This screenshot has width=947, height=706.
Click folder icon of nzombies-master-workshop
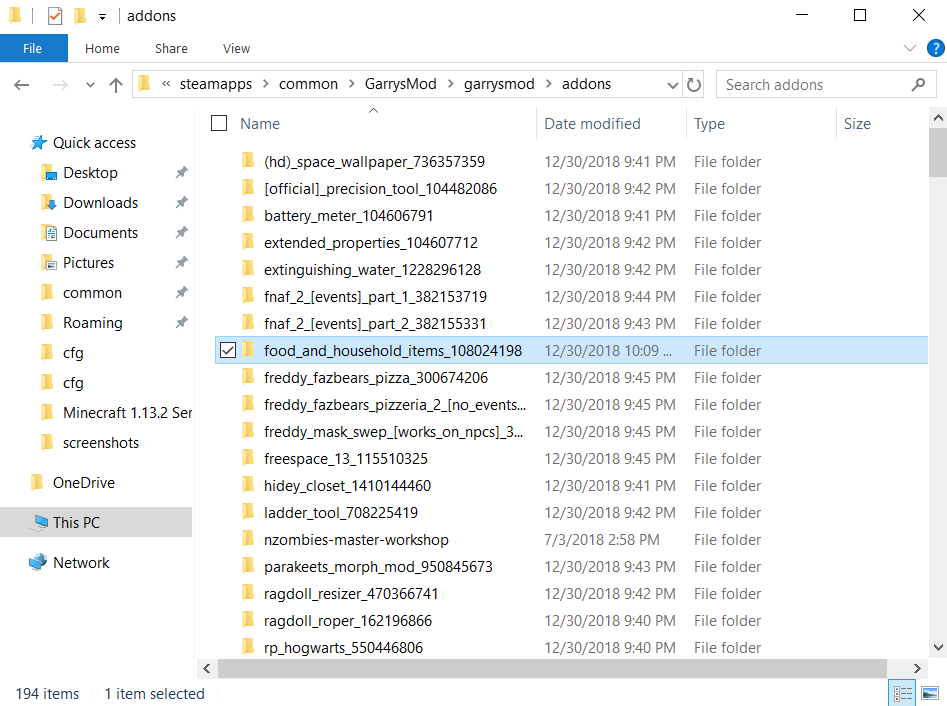pyautogui.click(x=248, y=539)
